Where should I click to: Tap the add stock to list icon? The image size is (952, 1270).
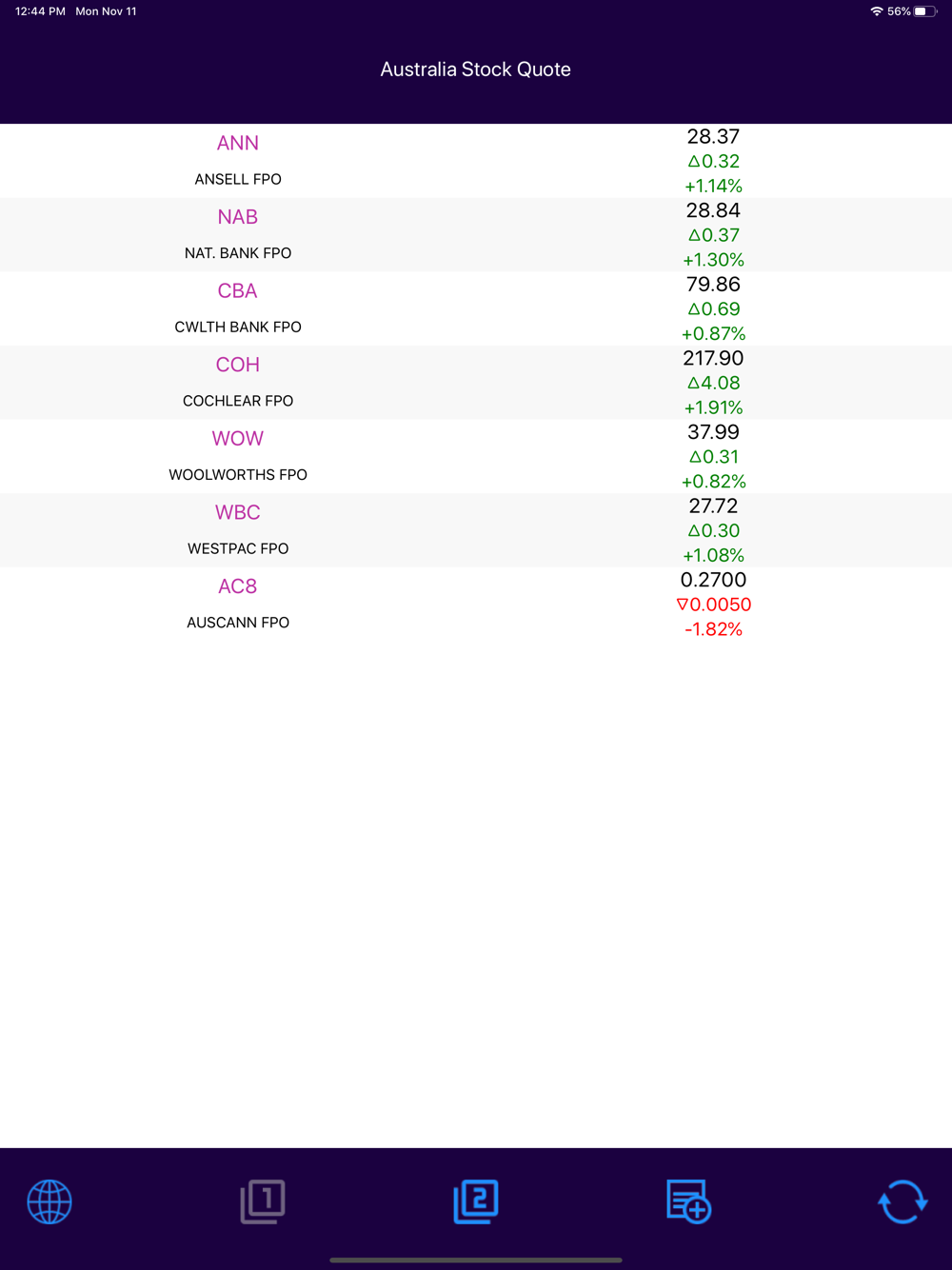[x=689, y=1201]
